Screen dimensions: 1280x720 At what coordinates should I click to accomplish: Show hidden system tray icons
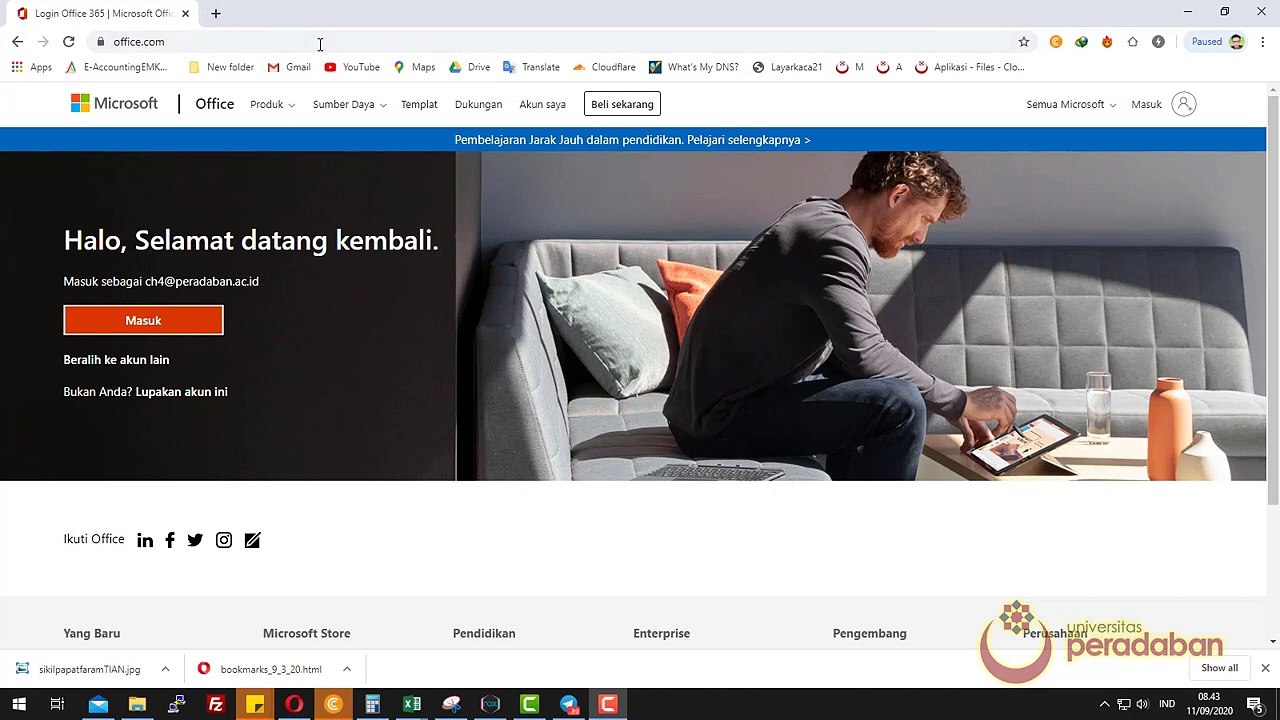pyautogui.click(x=1104, y=705)
